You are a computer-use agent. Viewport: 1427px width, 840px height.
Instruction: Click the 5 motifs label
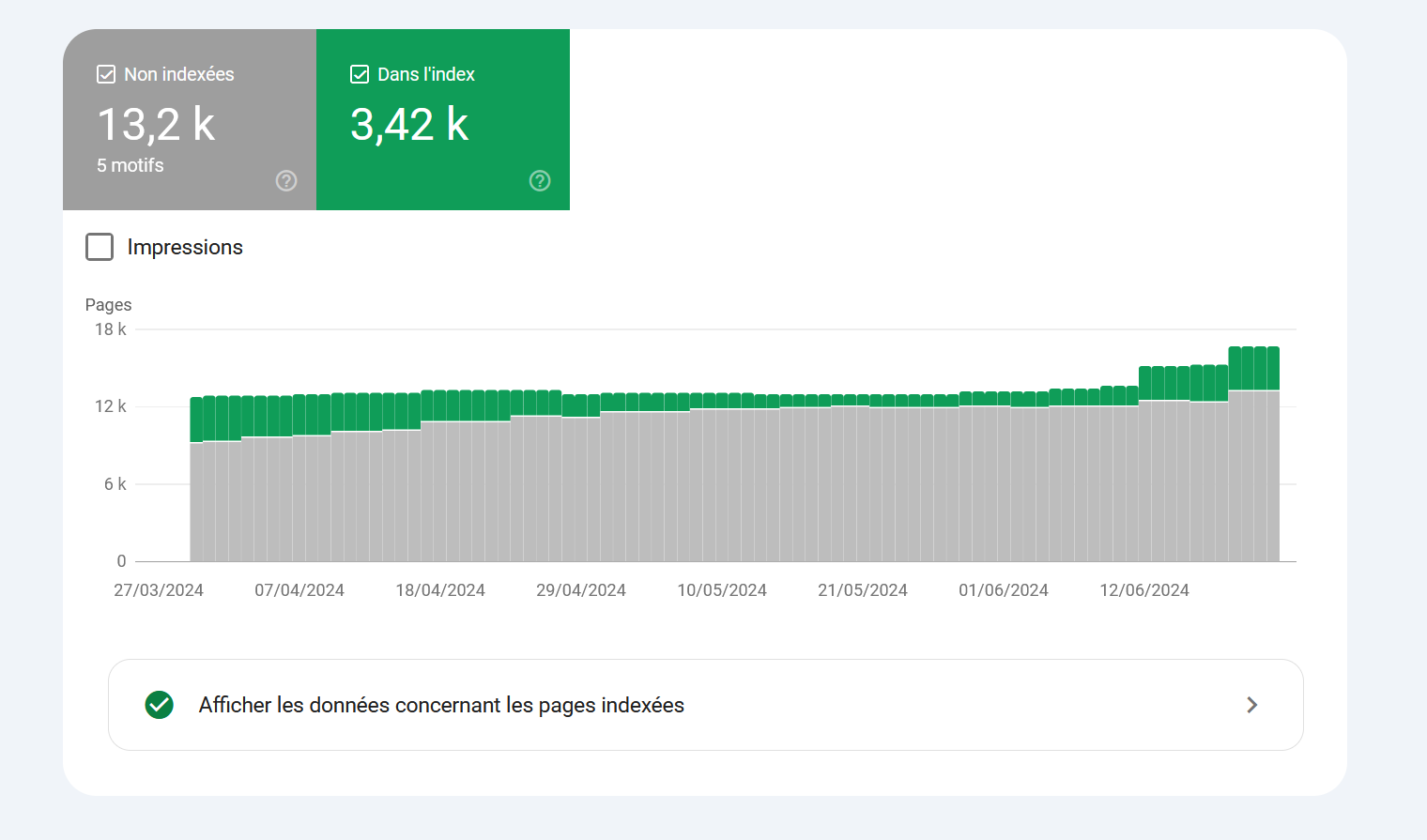pyautogui.click(x=130, y=165)
